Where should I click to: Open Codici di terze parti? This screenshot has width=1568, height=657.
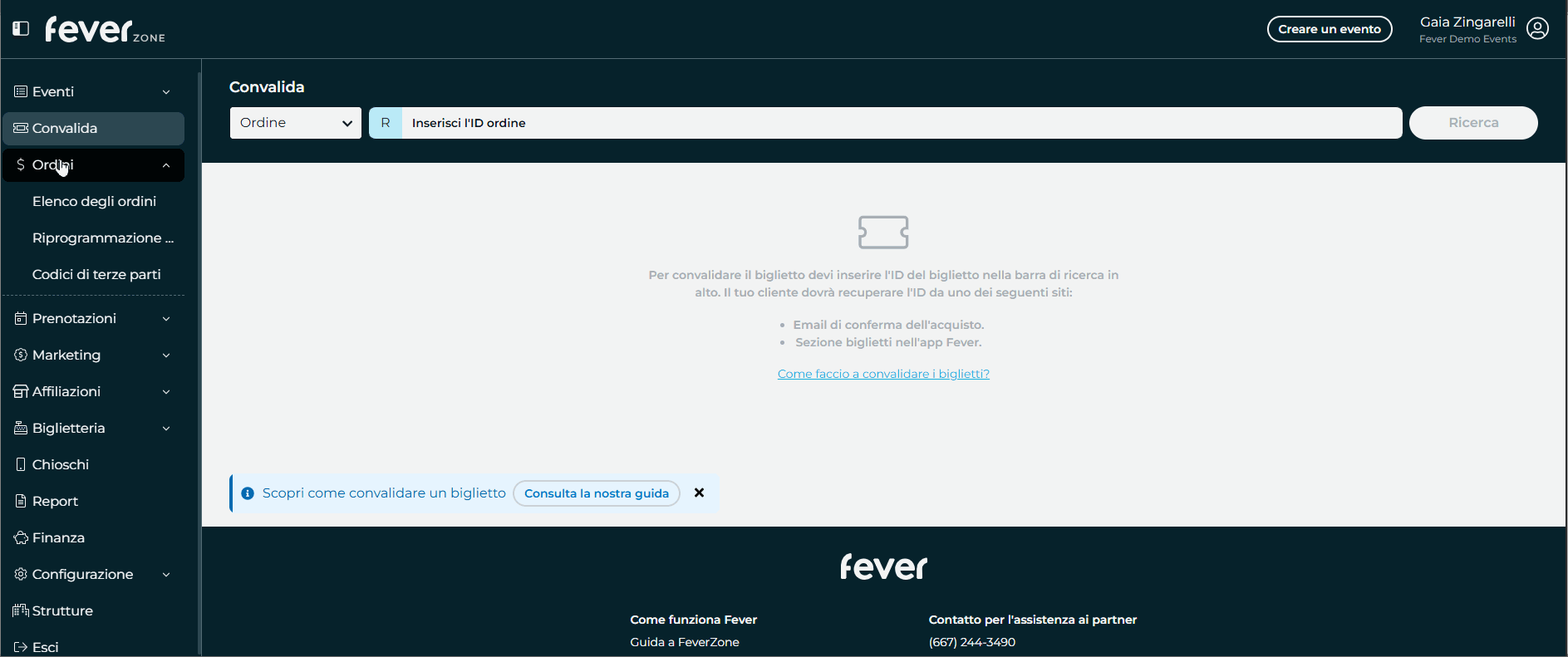[96, 274]
